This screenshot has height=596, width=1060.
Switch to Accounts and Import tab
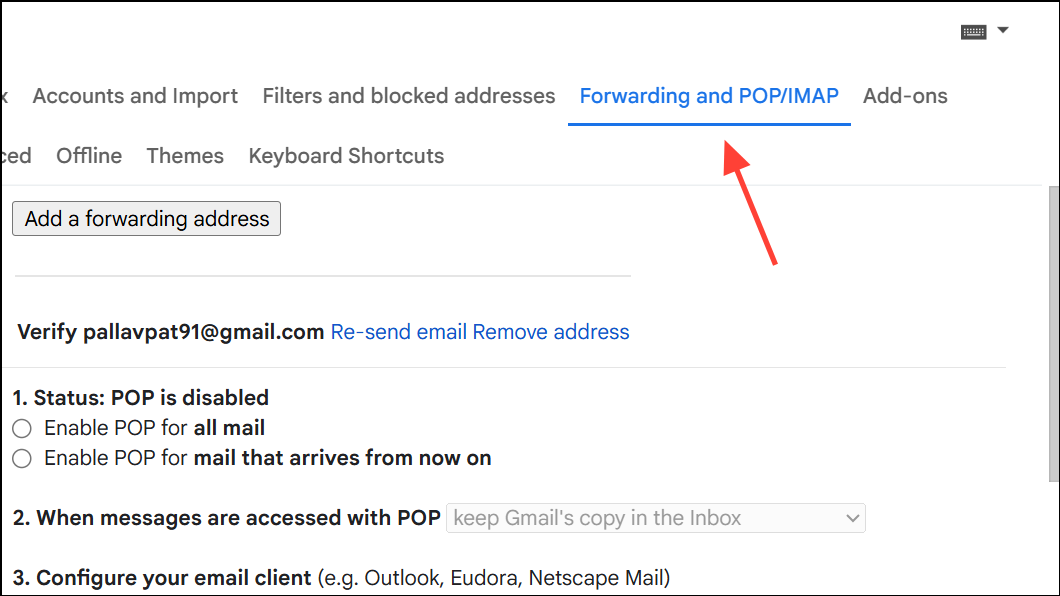135,96
